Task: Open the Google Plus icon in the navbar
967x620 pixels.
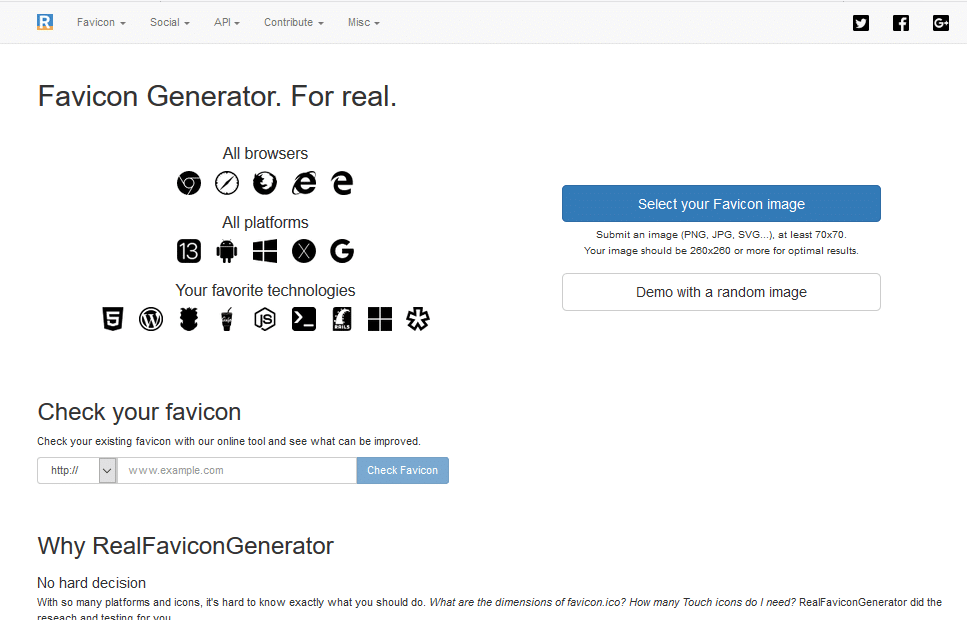Action: tap(940, 23)
